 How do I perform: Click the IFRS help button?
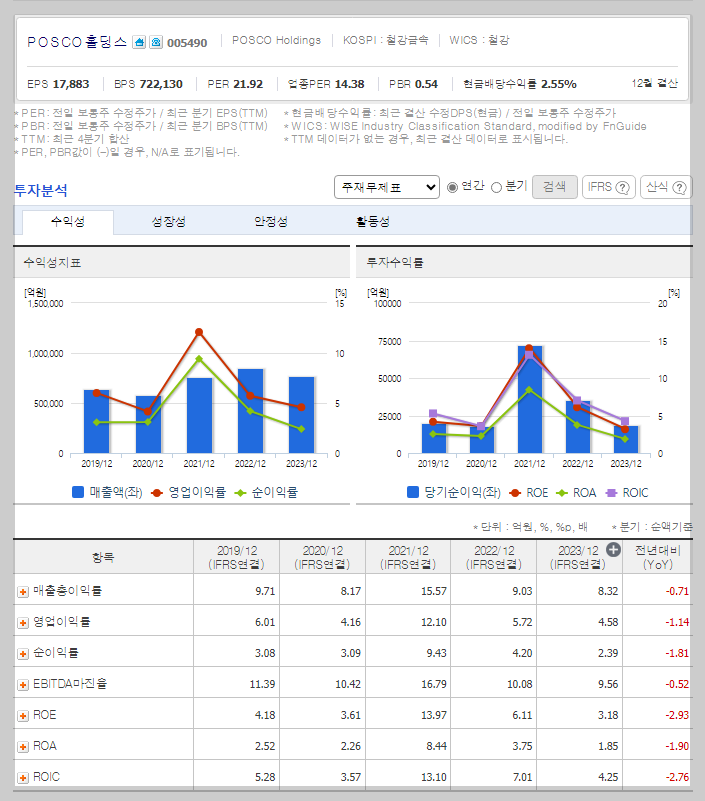(x=608, y=187)
